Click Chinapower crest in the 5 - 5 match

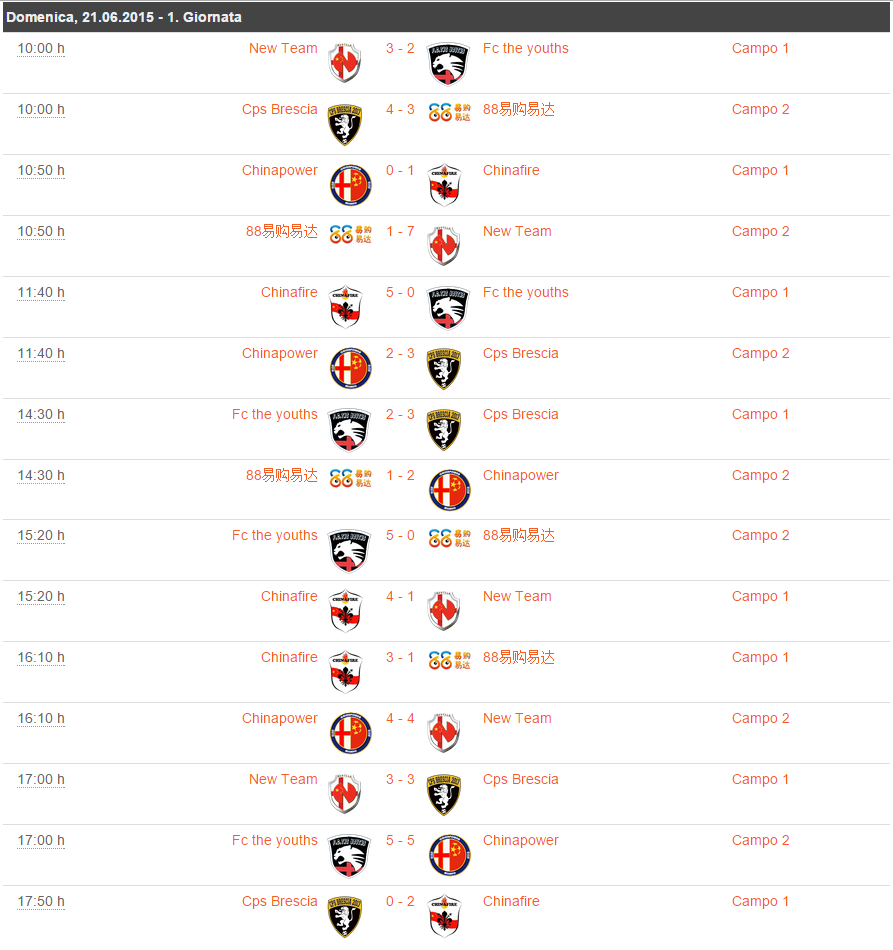point(449,855)
